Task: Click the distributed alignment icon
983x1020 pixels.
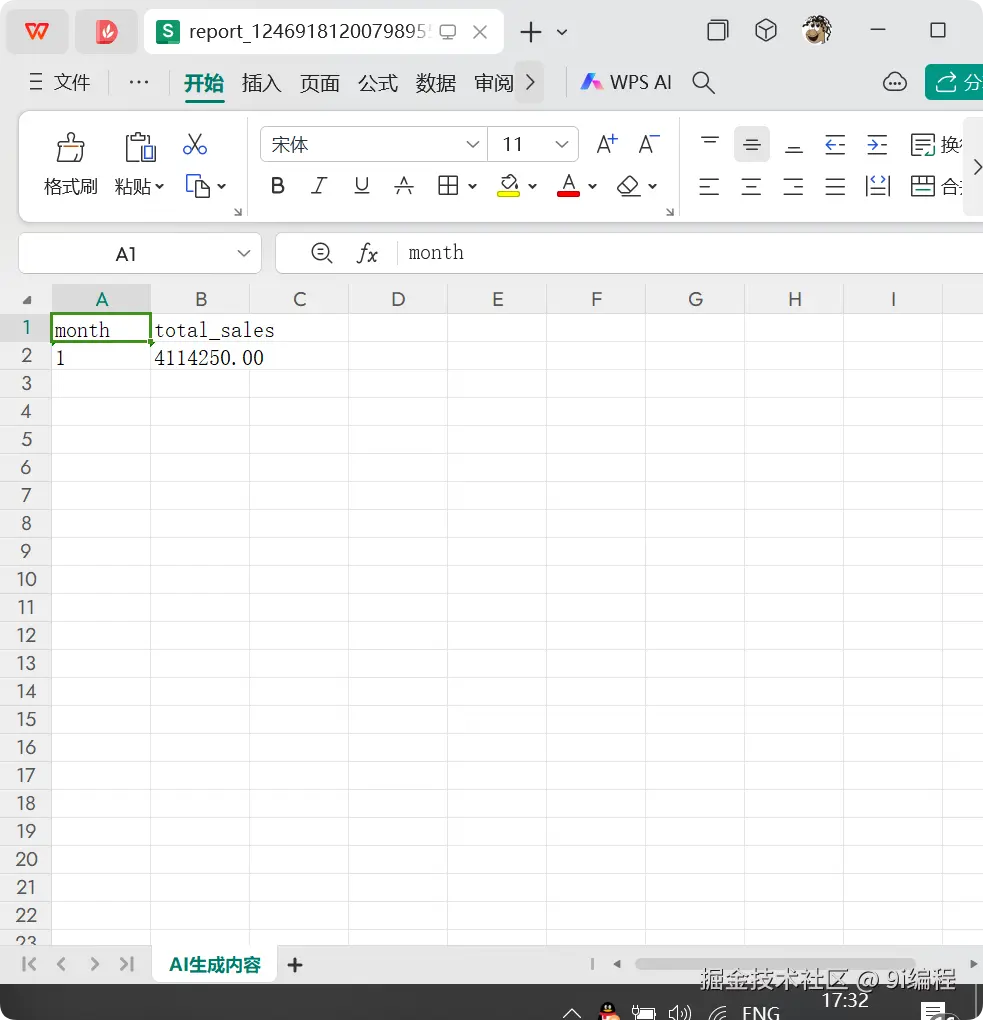Action: tap(878, 187)
